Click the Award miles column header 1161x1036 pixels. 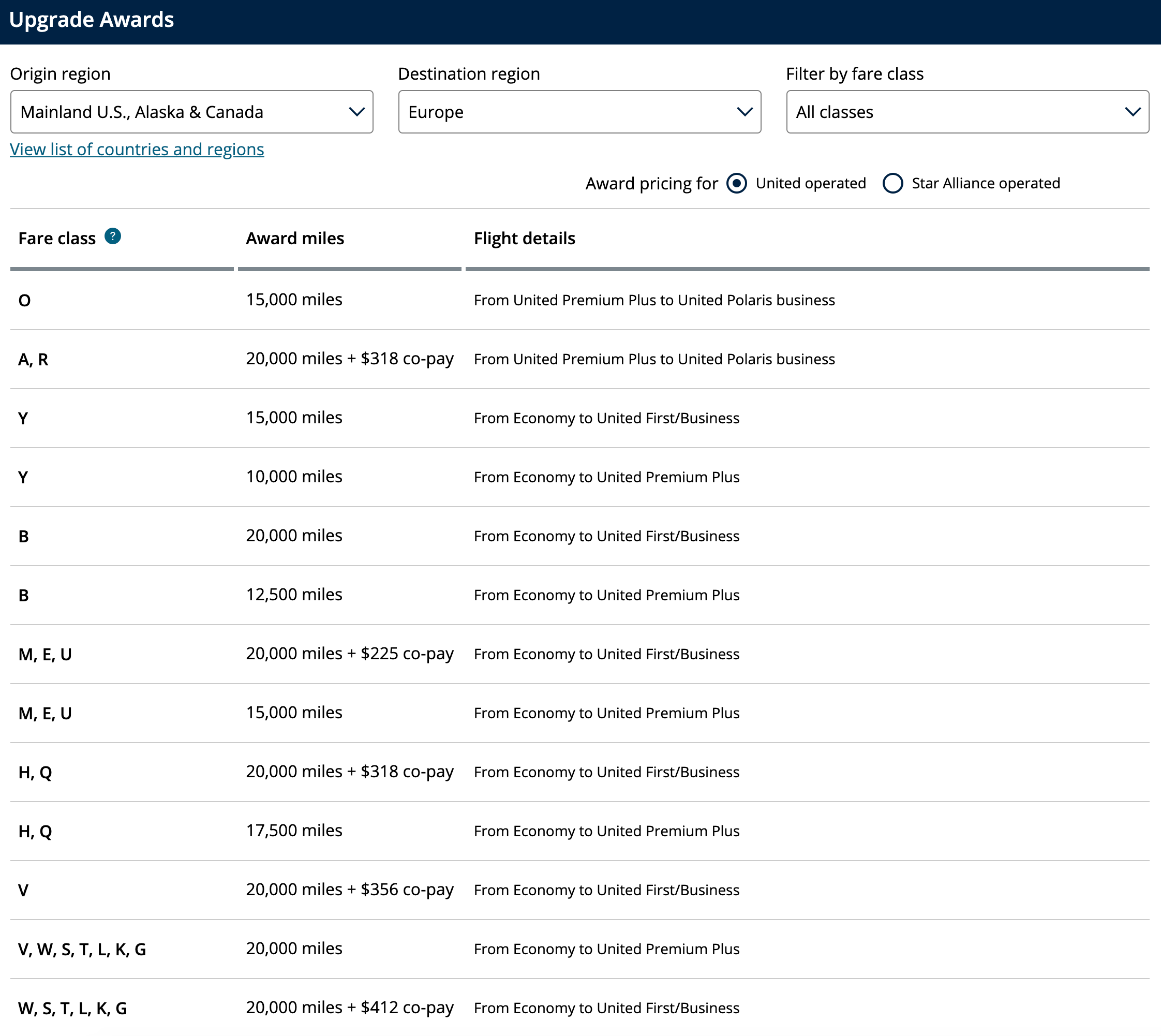tap(295, 238)
